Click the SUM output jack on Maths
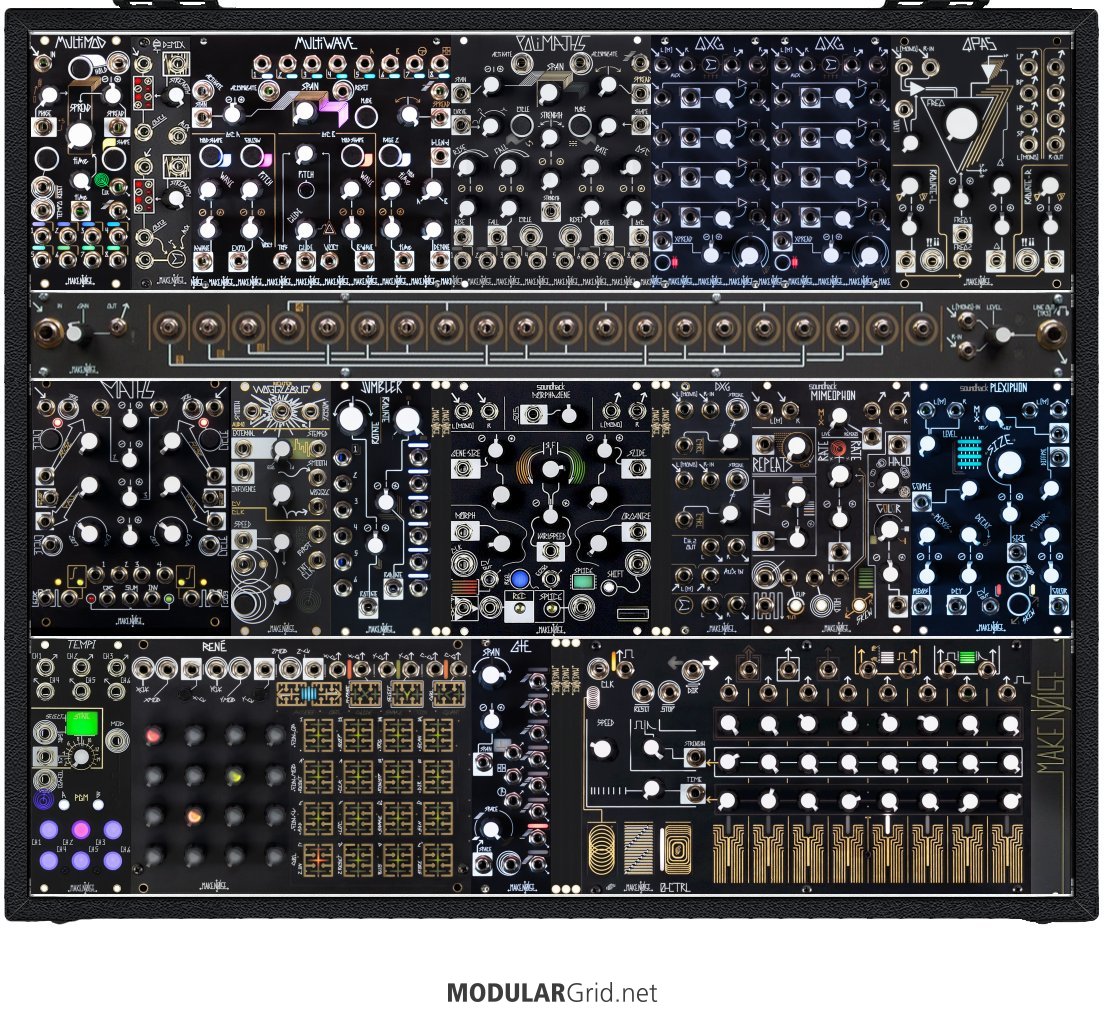Screen dimensions: 1106x1014 [x=130, y=599]
